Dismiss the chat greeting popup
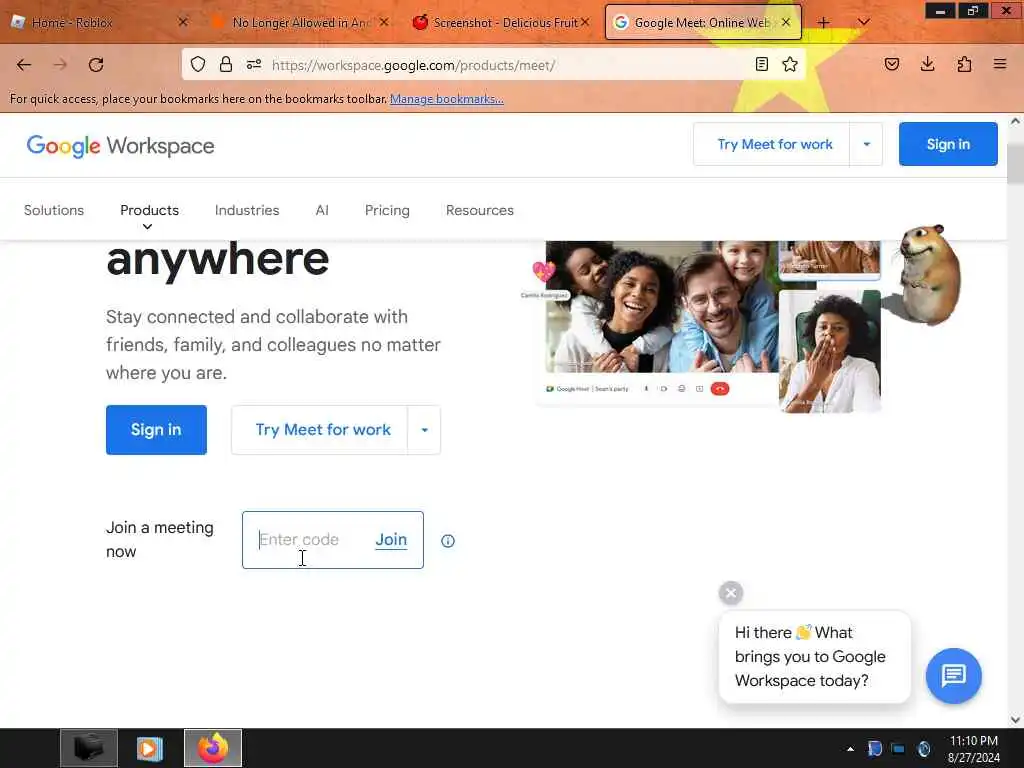 (x=731, y=593)
